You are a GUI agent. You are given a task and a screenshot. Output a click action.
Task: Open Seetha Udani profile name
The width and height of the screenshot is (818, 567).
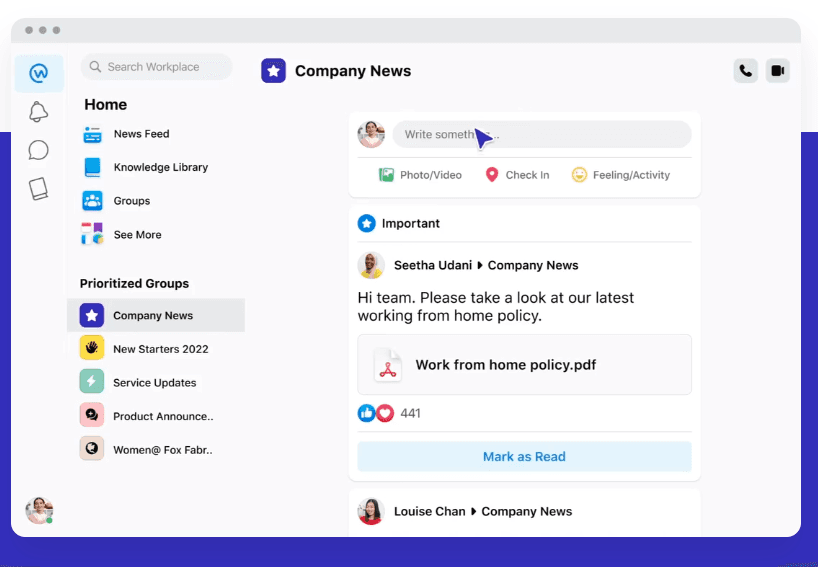[x=433, y=265]
